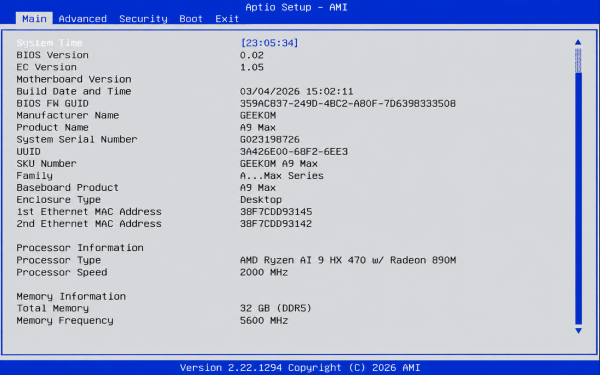Click the EC Version label
This screenshot has height=375, width=600.
pos(46,67)
